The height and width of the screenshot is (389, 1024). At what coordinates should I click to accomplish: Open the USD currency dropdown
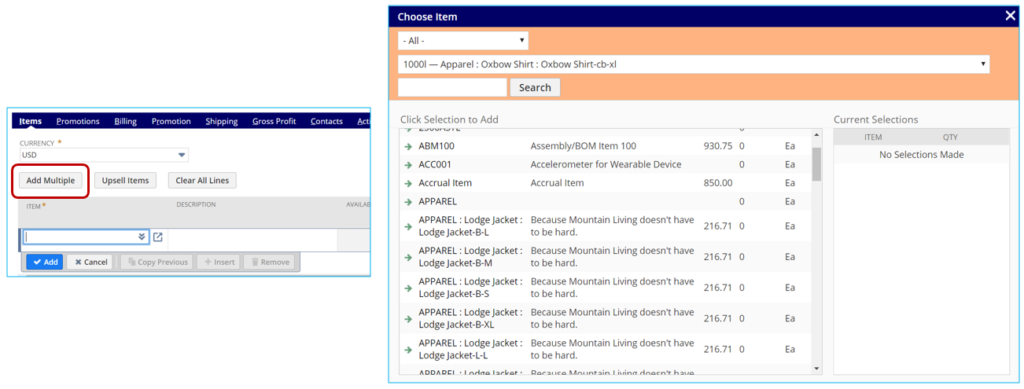click(104, 155)
